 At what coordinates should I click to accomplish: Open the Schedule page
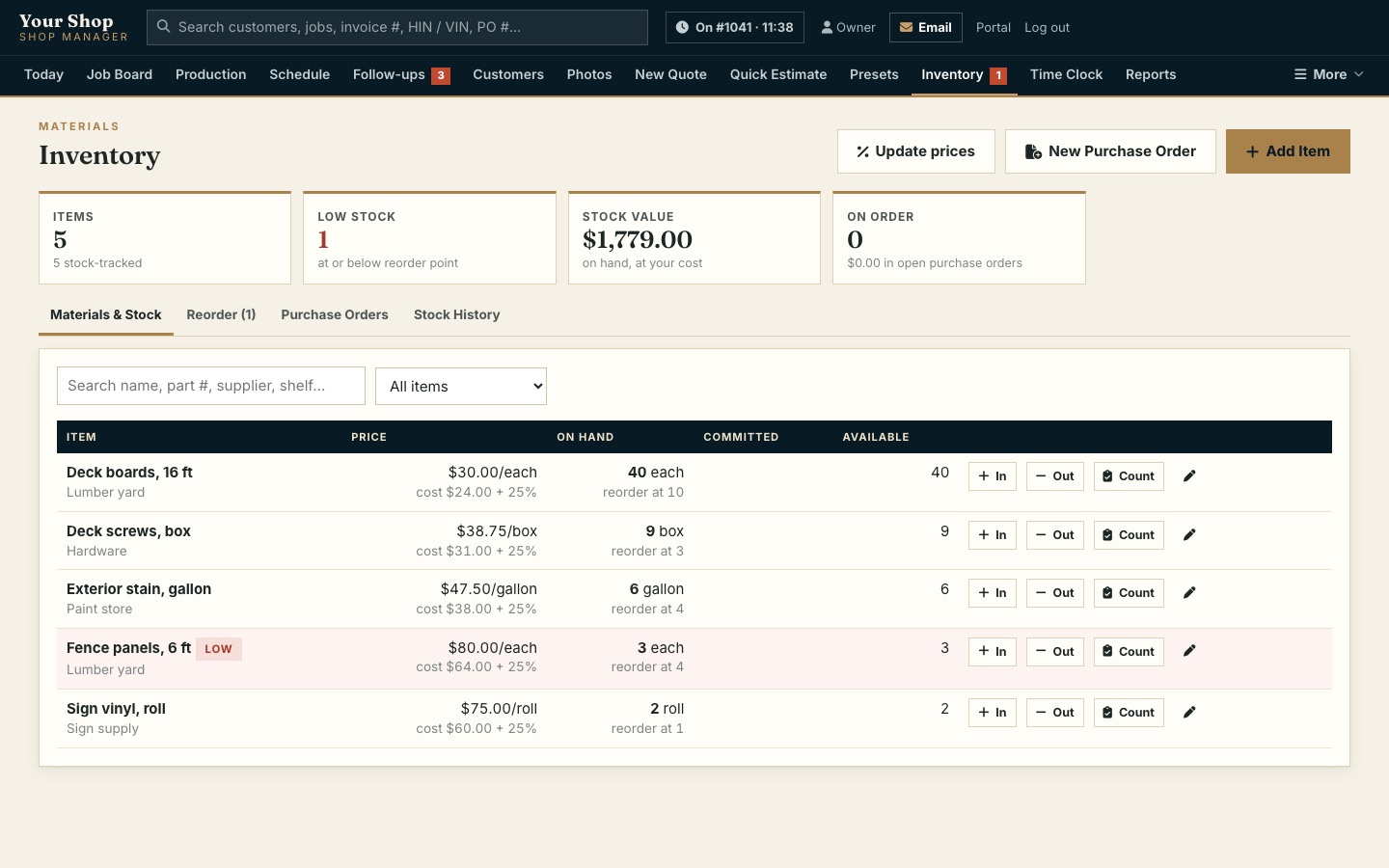click(x=299, y=74)
